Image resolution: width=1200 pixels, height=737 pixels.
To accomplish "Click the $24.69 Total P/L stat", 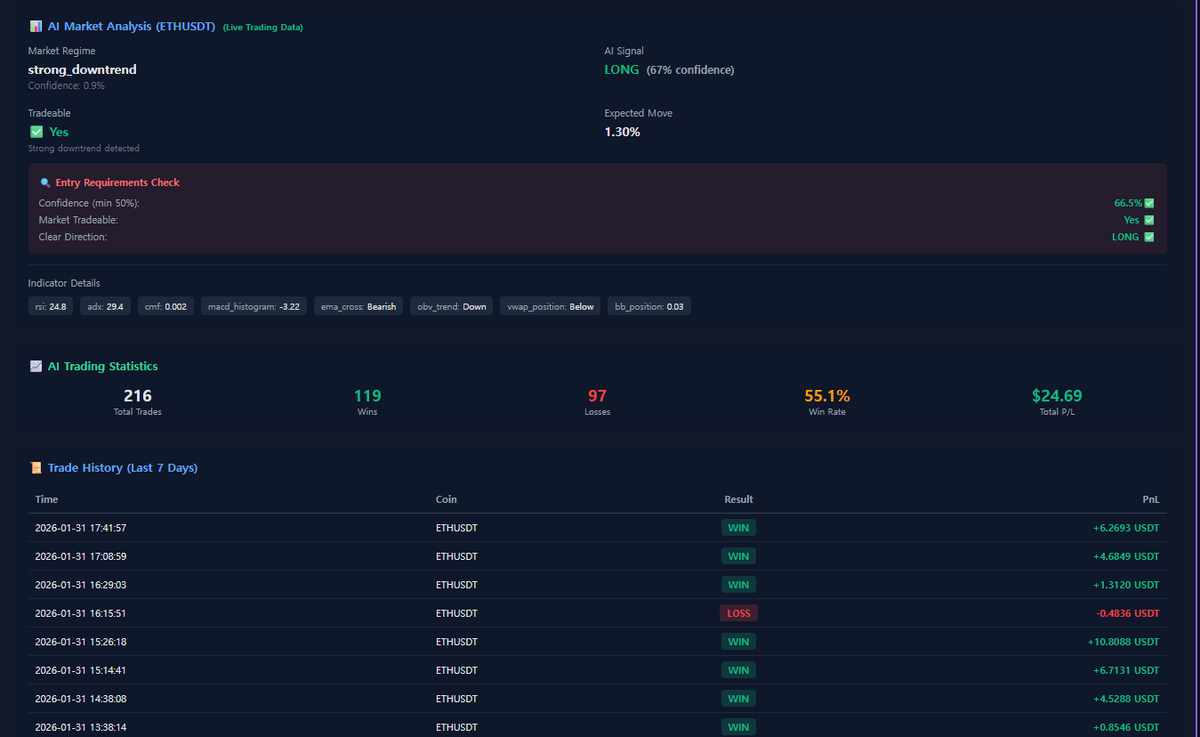I will pos(1057,401).
